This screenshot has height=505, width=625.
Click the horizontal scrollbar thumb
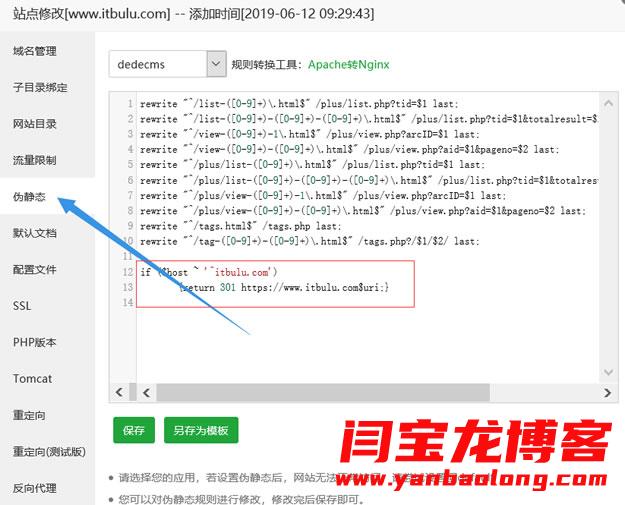pyautogui.click(x=323, y=393)
